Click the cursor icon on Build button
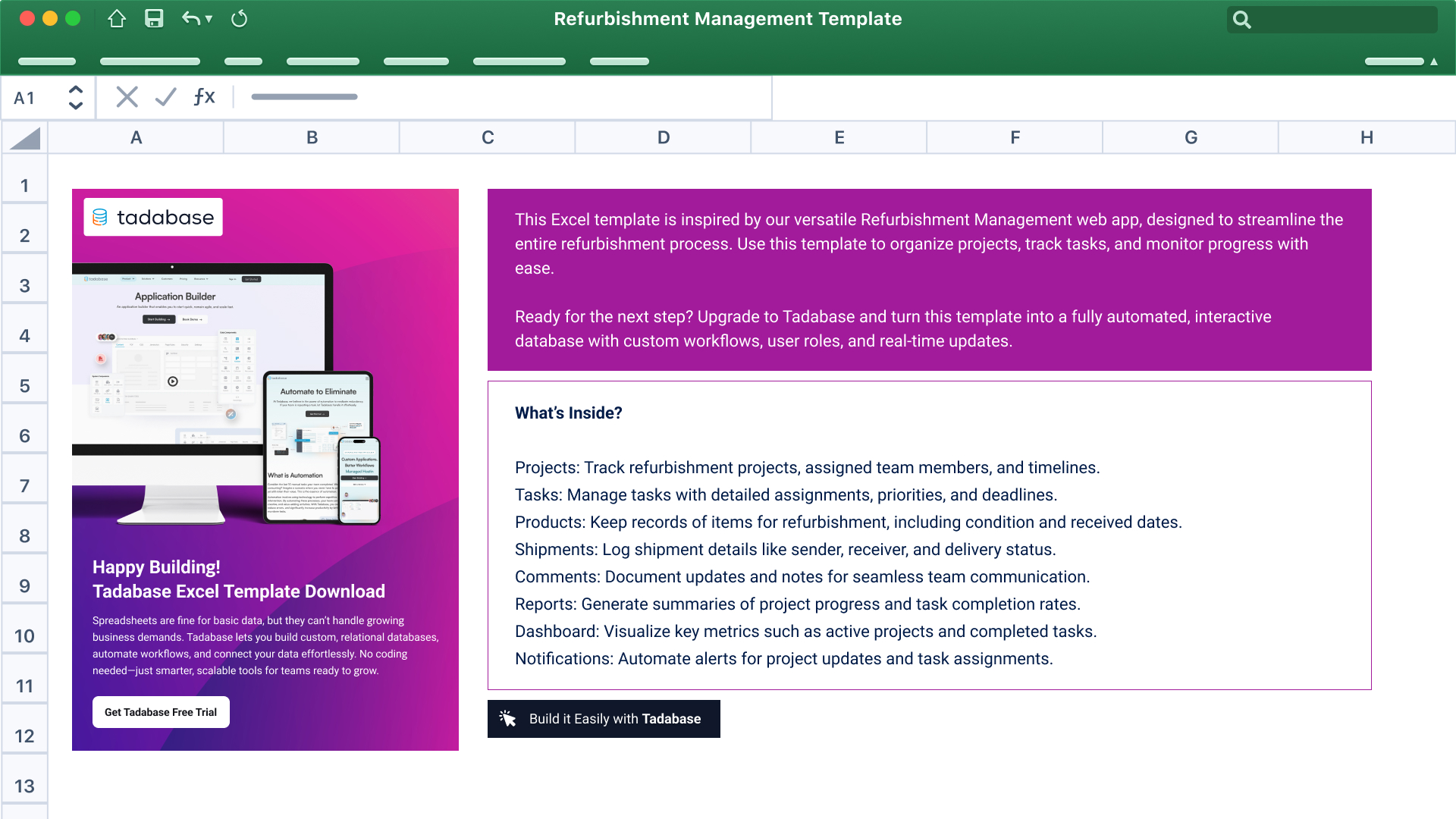The height and width of the screenshot is (819, 1456). (x=507, y=718)
